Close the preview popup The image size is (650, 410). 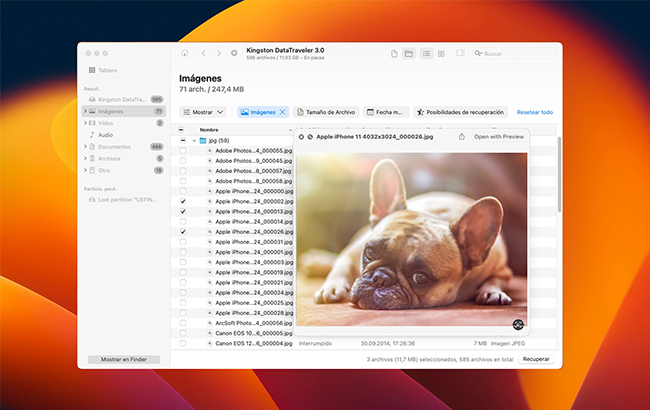301,137
